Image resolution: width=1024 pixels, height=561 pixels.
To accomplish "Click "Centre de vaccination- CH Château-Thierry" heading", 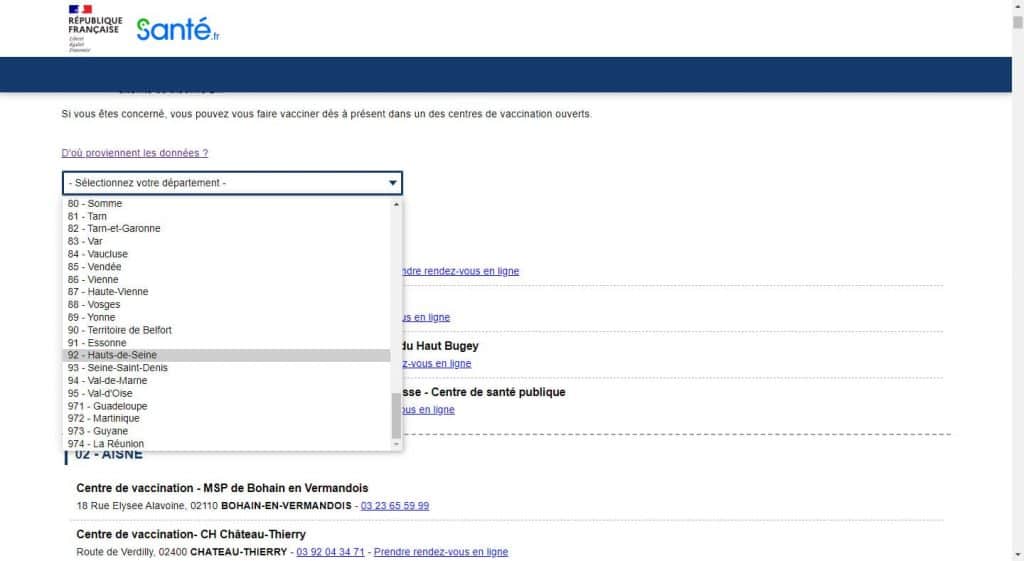I will point(191,534).
